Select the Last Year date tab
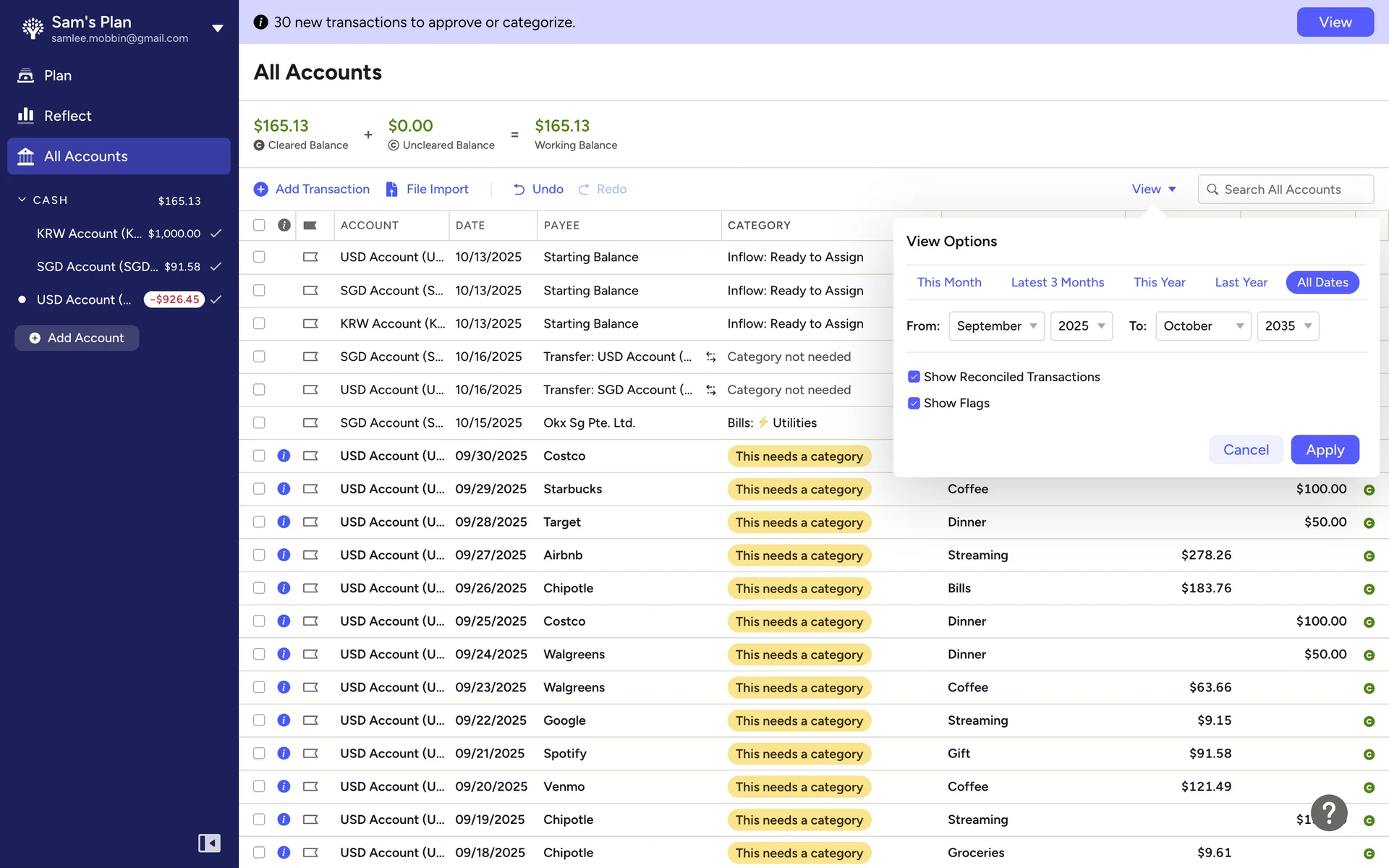Viewport: 1389px width, 868px height. pos(1241,282)
